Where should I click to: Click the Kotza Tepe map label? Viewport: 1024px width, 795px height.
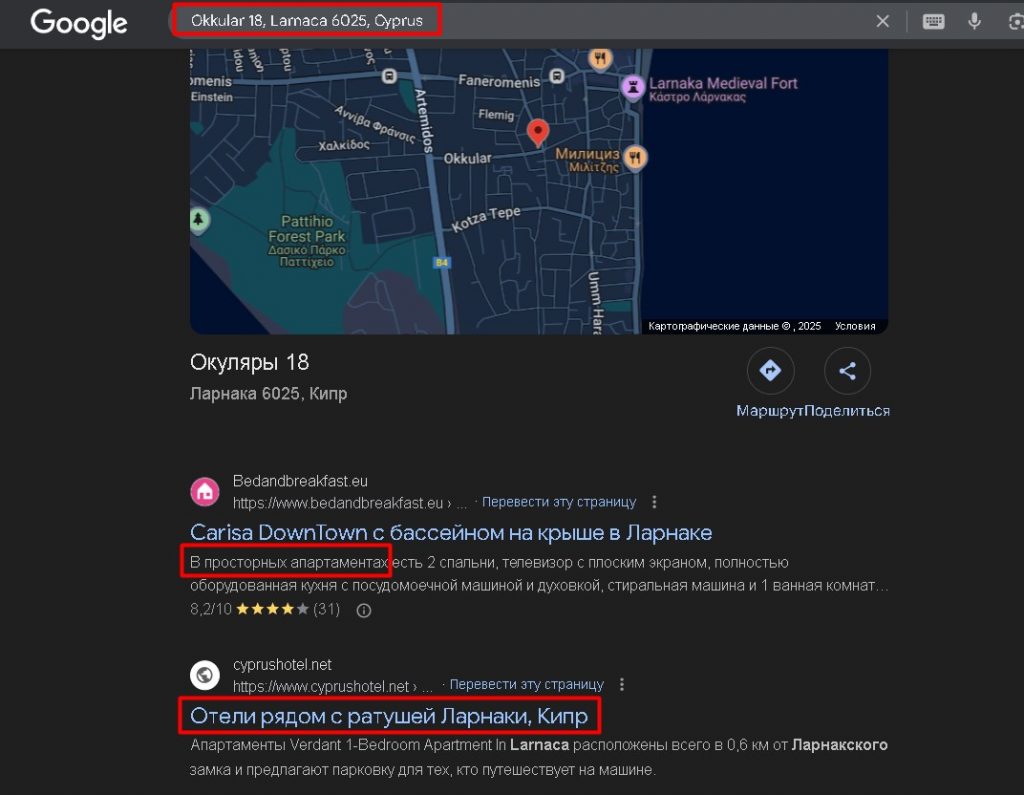tap(486, 219)
